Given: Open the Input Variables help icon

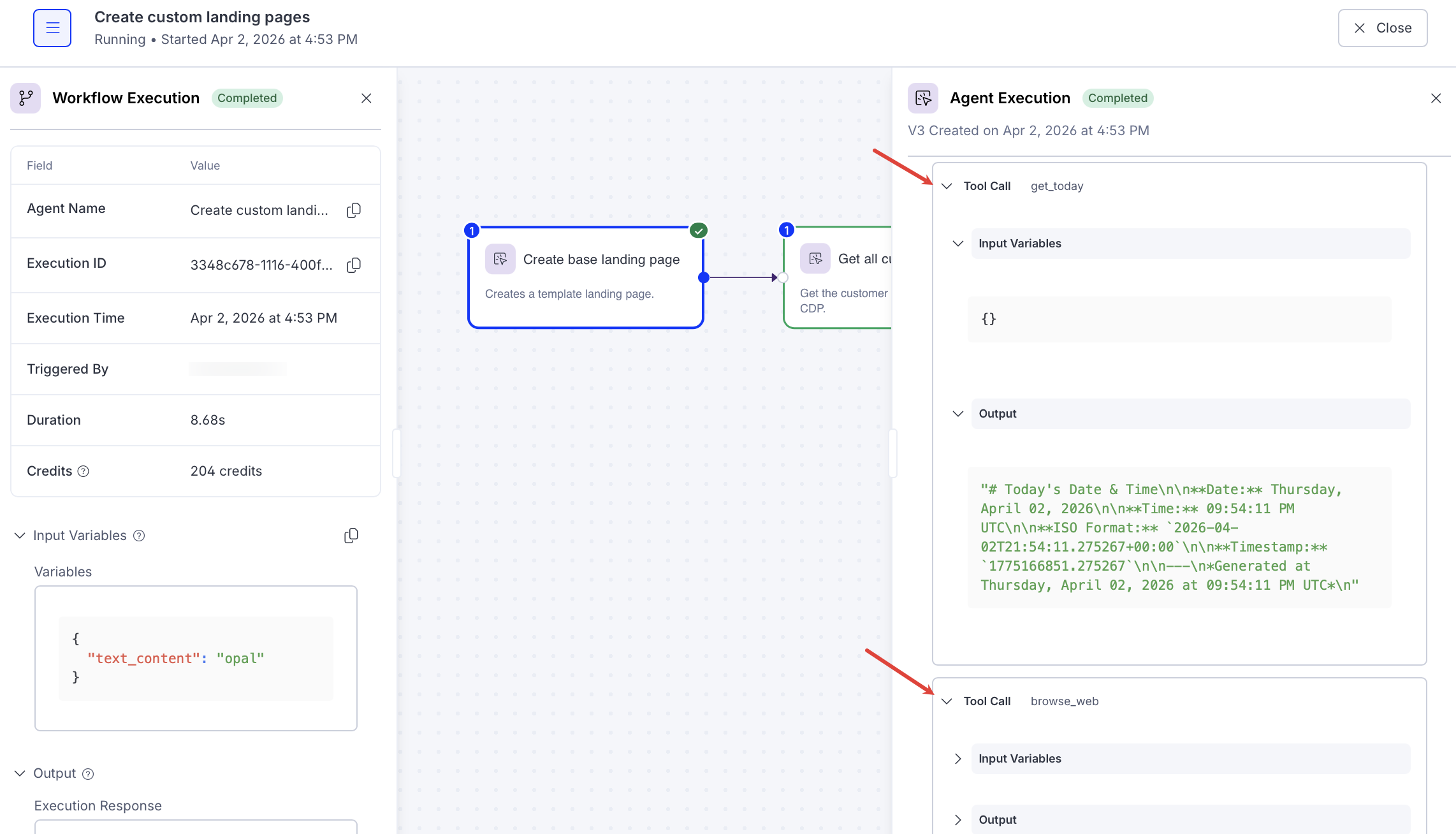Looking at the screenshot, I should [x=139, y=535].
